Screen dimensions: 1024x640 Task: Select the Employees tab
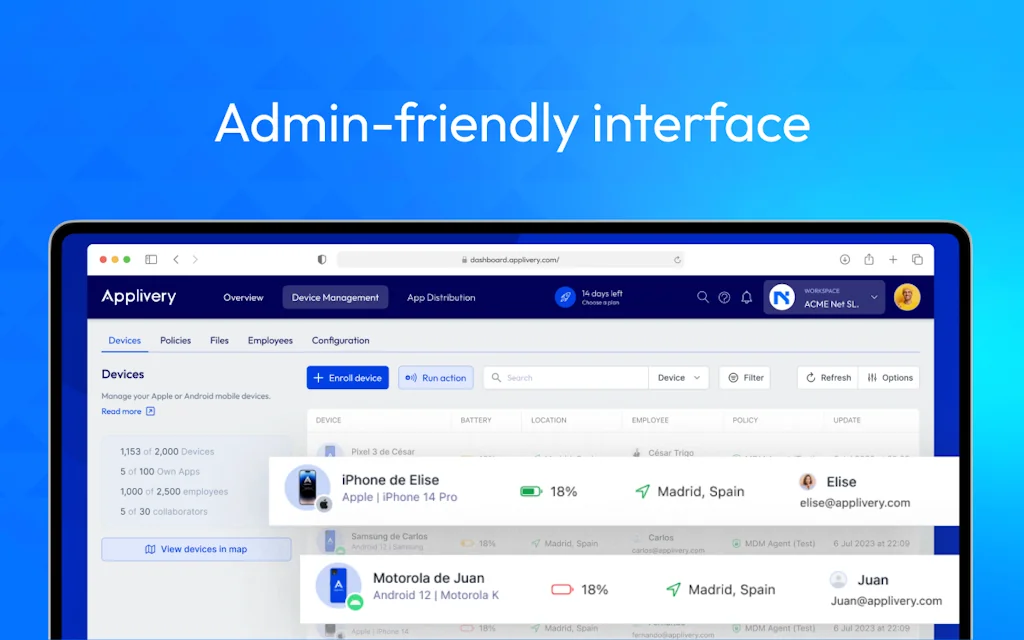(x=270, y=340)
